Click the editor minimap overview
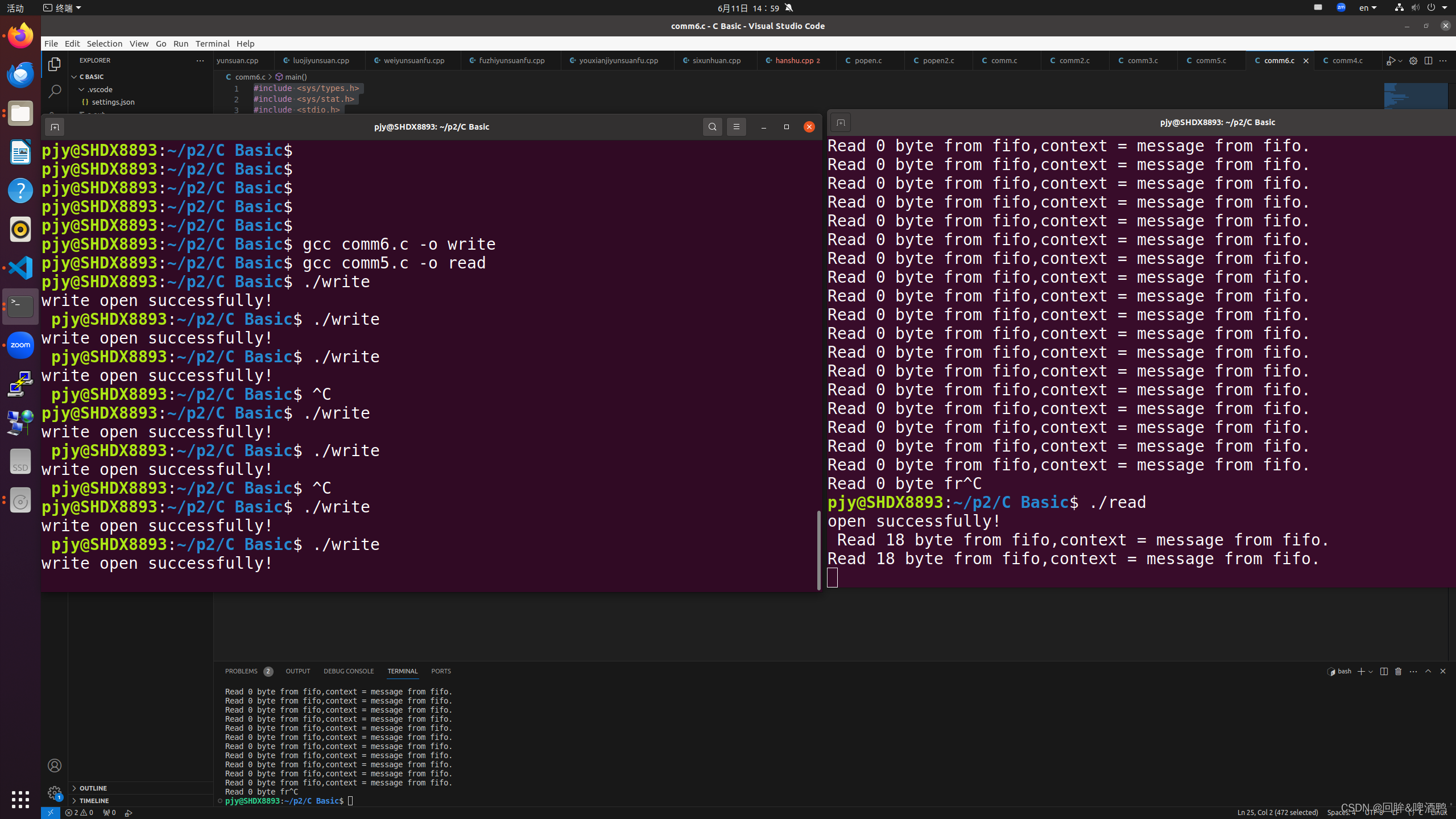This screenshot has width=1456, height=819. click(1416, 96)
